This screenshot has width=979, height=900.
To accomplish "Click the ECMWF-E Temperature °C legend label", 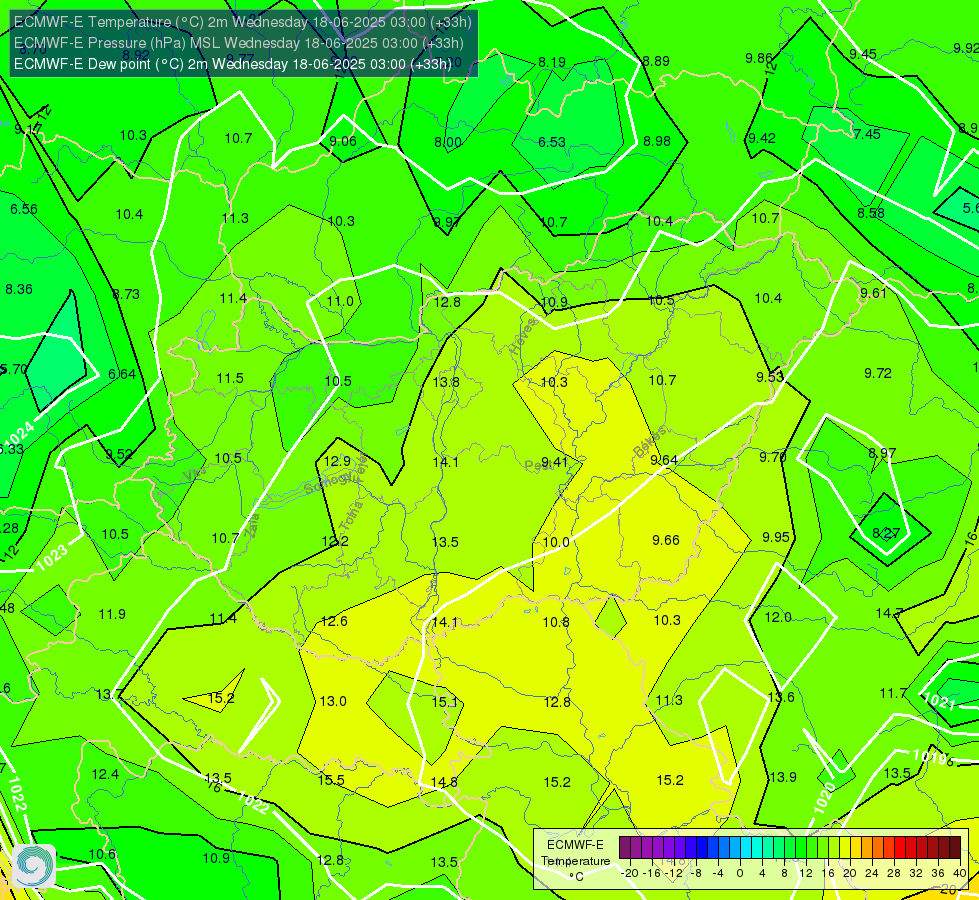I will tap(575, 861).
